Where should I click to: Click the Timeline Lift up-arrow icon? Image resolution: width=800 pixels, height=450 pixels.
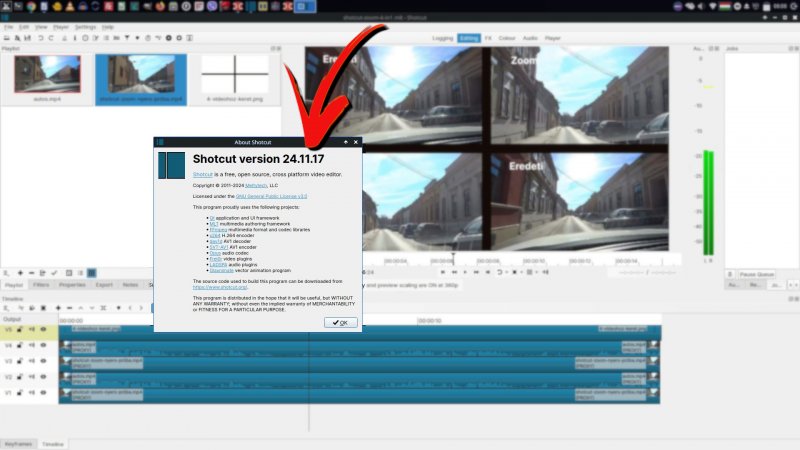pos(81,308)
